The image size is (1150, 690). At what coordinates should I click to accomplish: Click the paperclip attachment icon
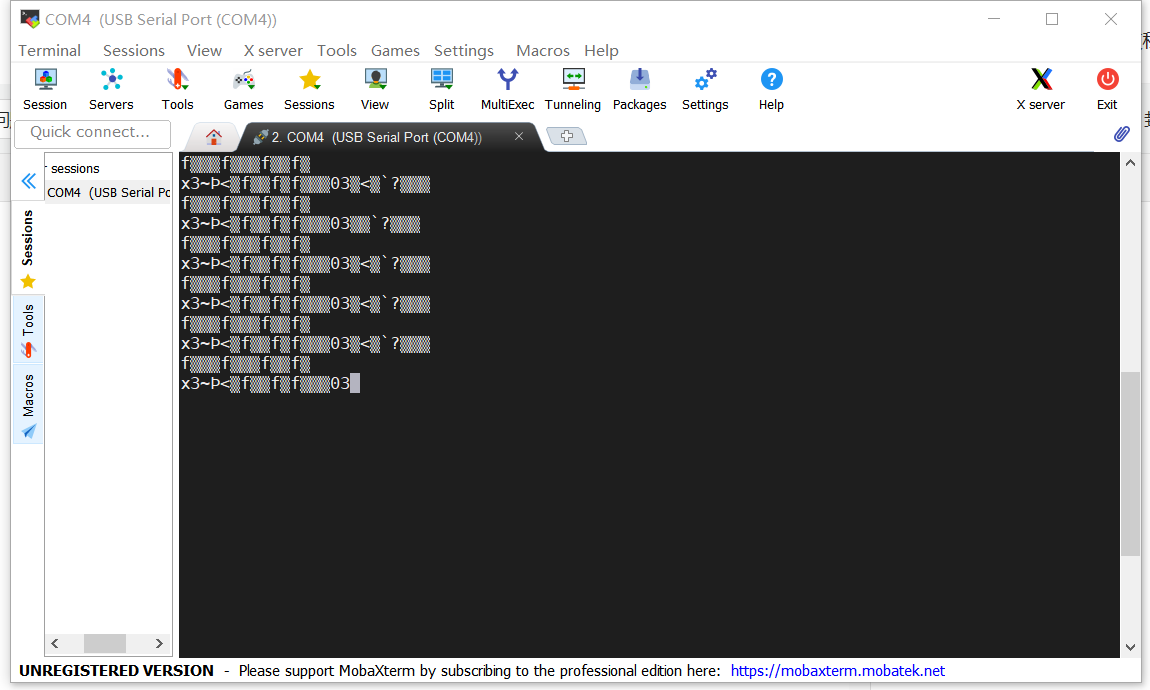click(x=1121, y=134)
